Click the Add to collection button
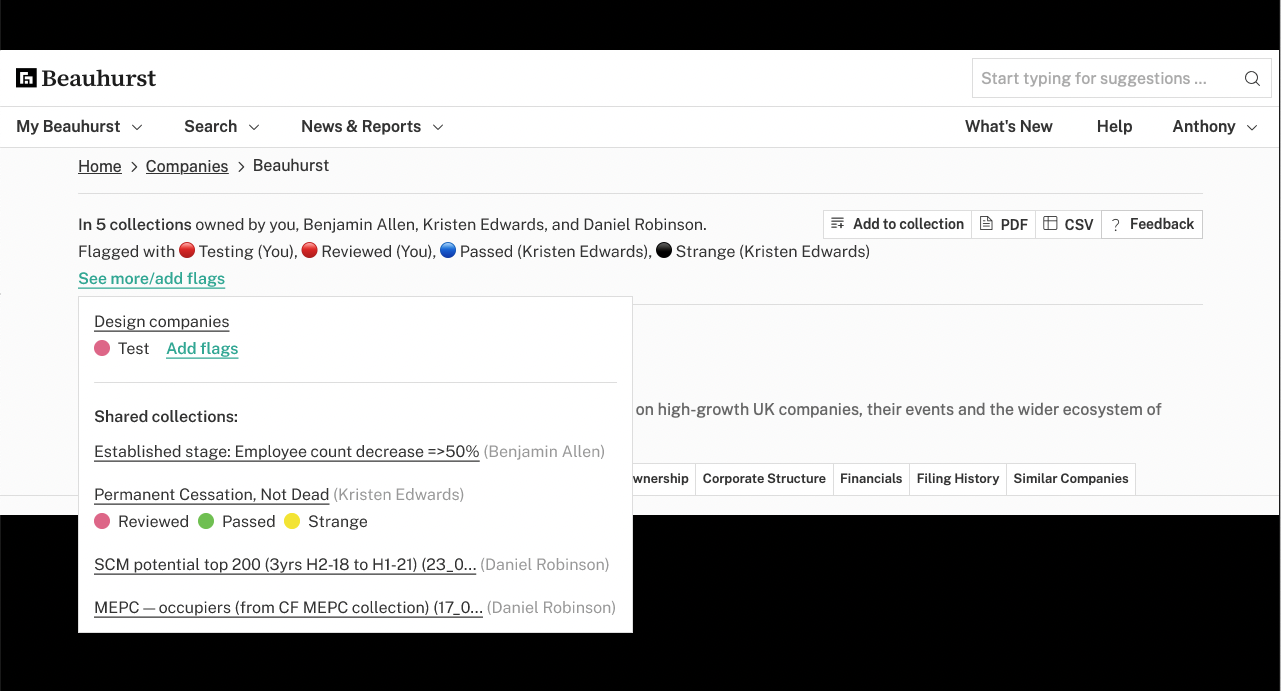 pyautogui.click(x=897, y=224)
